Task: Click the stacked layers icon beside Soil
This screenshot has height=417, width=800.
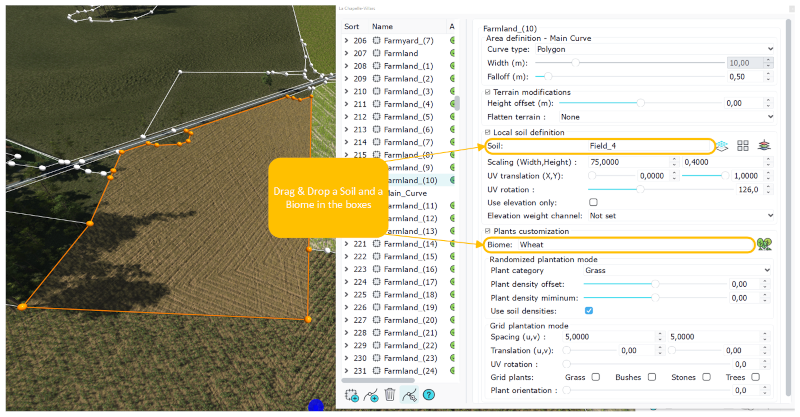Action: click(764, 146)
